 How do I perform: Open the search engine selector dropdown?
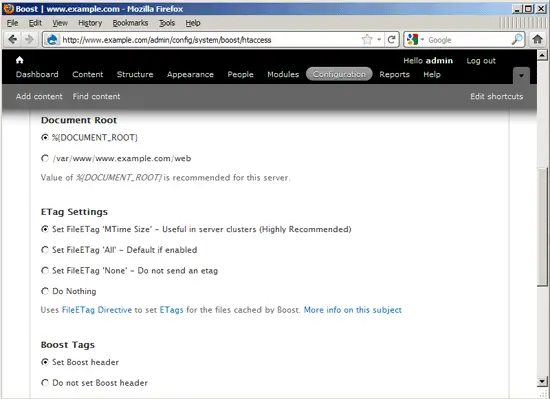[x=416, y=39]
